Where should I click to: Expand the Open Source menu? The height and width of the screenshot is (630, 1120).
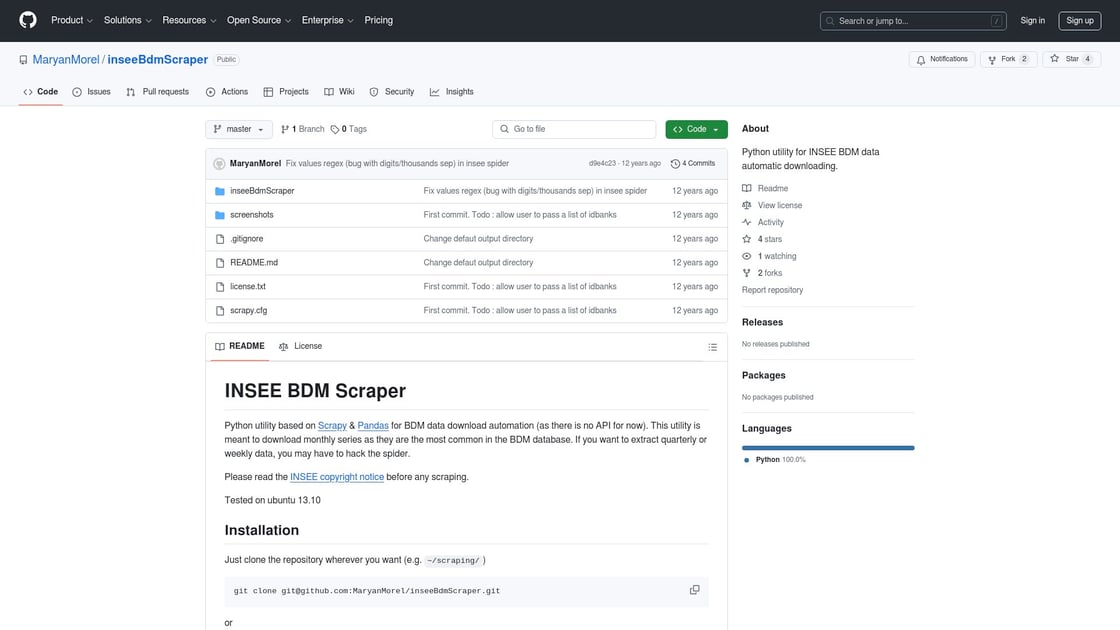(259, 20)
